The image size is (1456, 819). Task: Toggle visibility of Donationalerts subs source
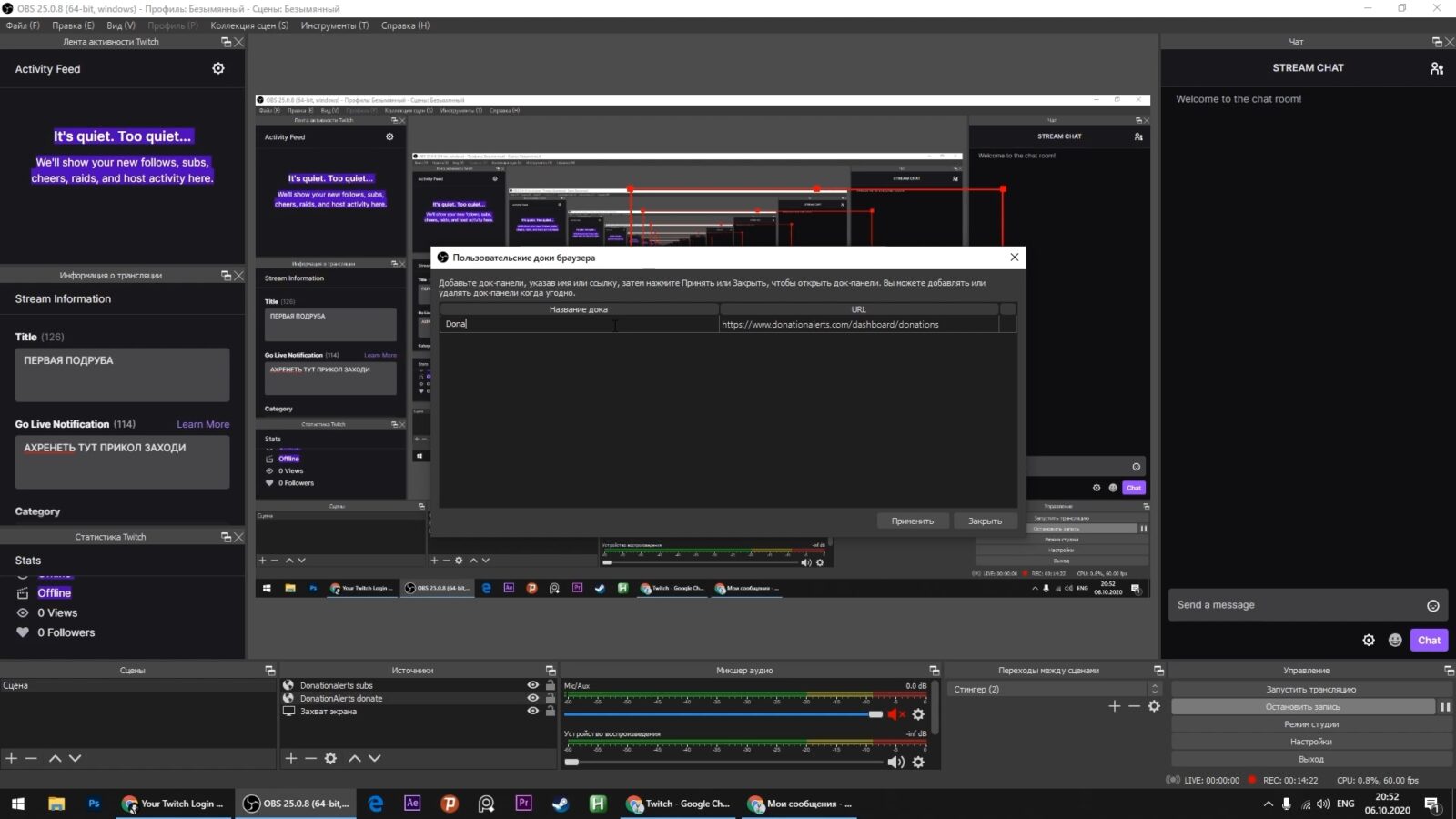click(533, 685)
